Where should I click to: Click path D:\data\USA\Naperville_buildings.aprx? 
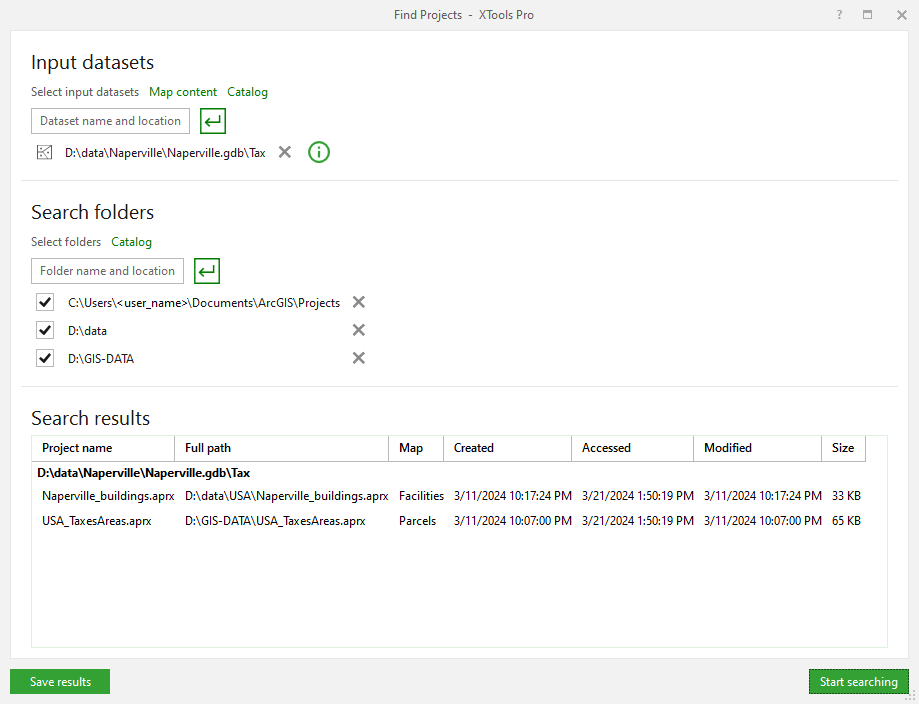[287, 496]
